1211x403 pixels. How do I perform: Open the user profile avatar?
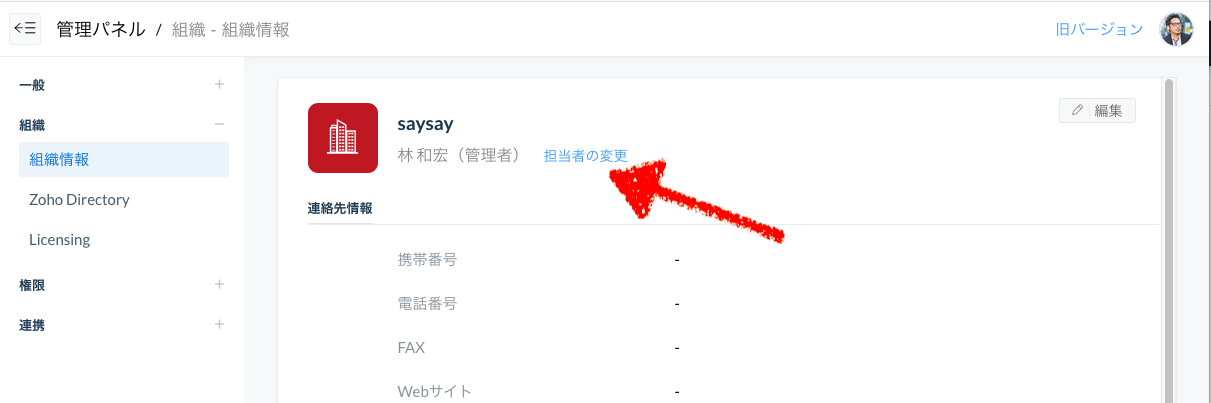pyautogui.click(x=1176, y=29)
